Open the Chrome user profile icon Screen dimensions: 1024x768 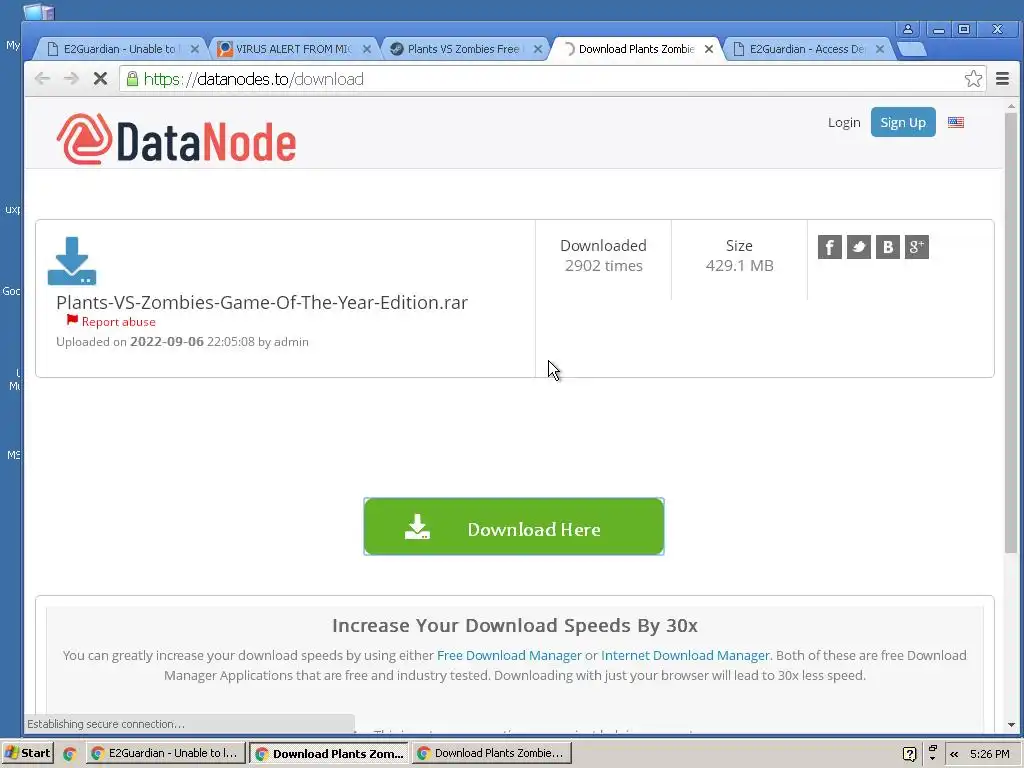[x=908, y=29]
